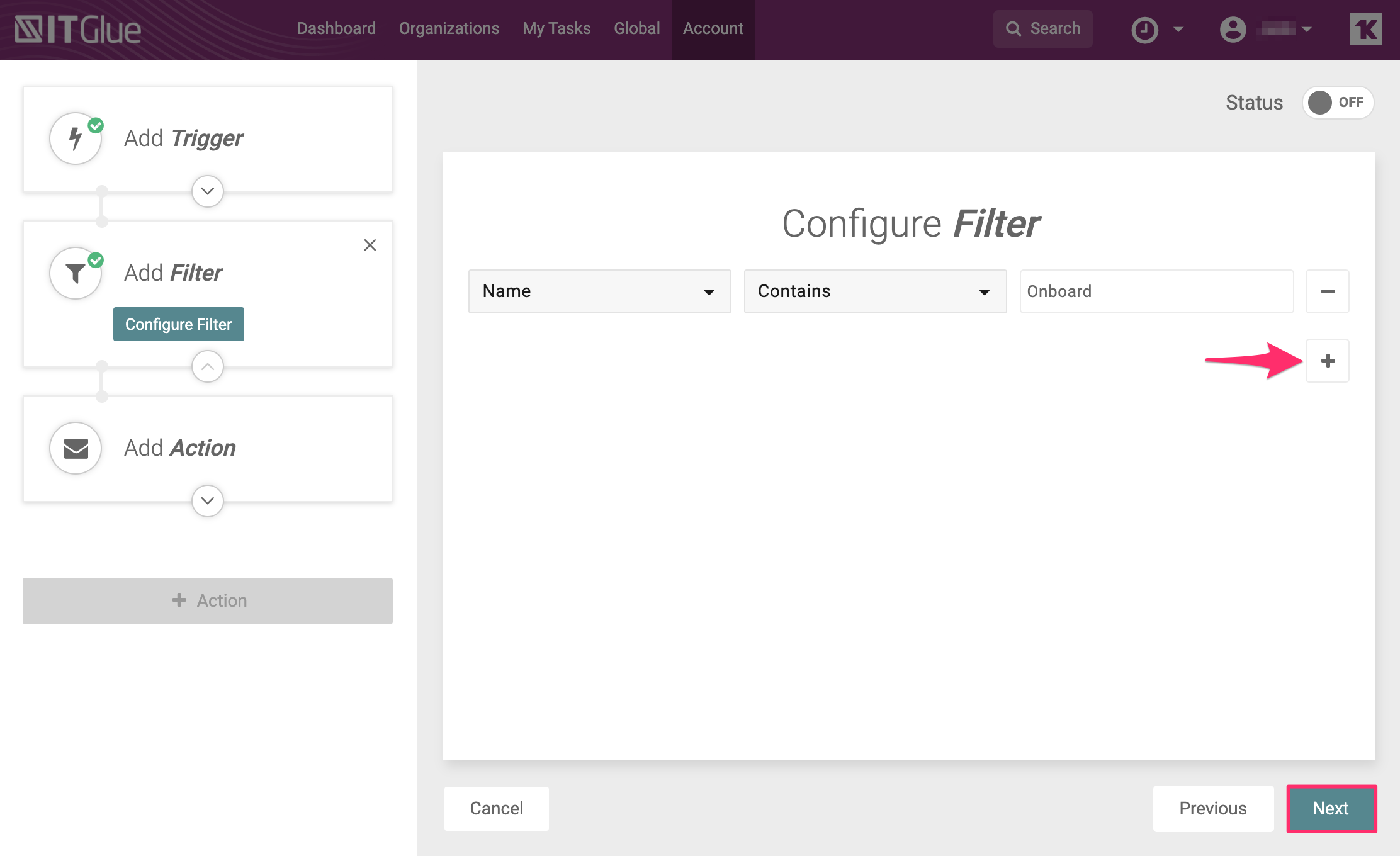Remove filter row with minus button
Viewport: 1400px width, 856px height.
1328,291
